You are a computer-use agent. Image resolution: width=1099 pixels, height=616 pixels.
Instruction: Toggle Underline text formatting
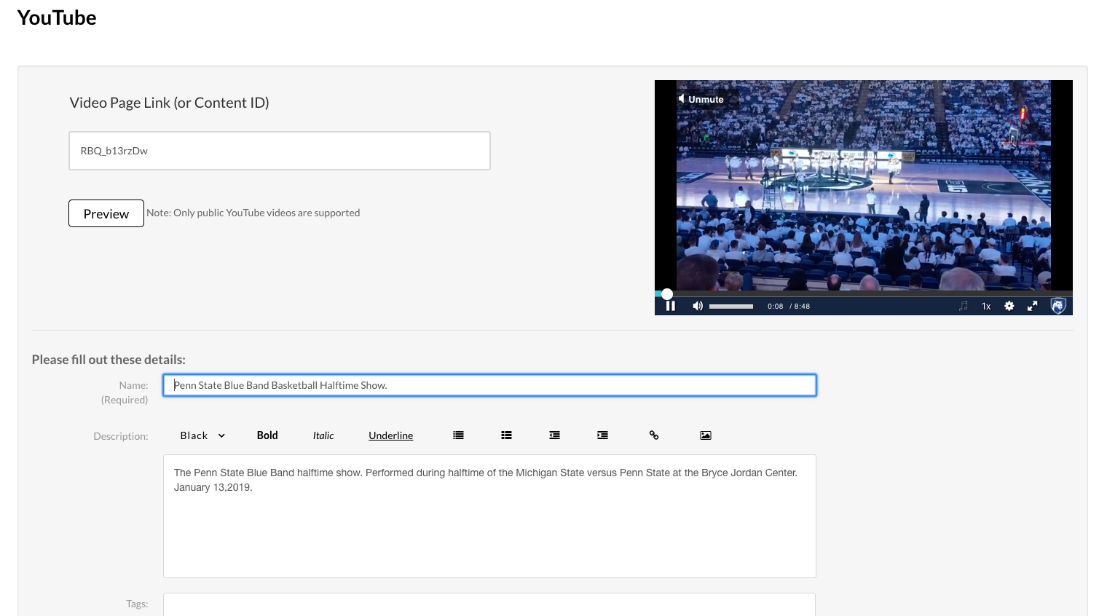[x=390, y=435]
